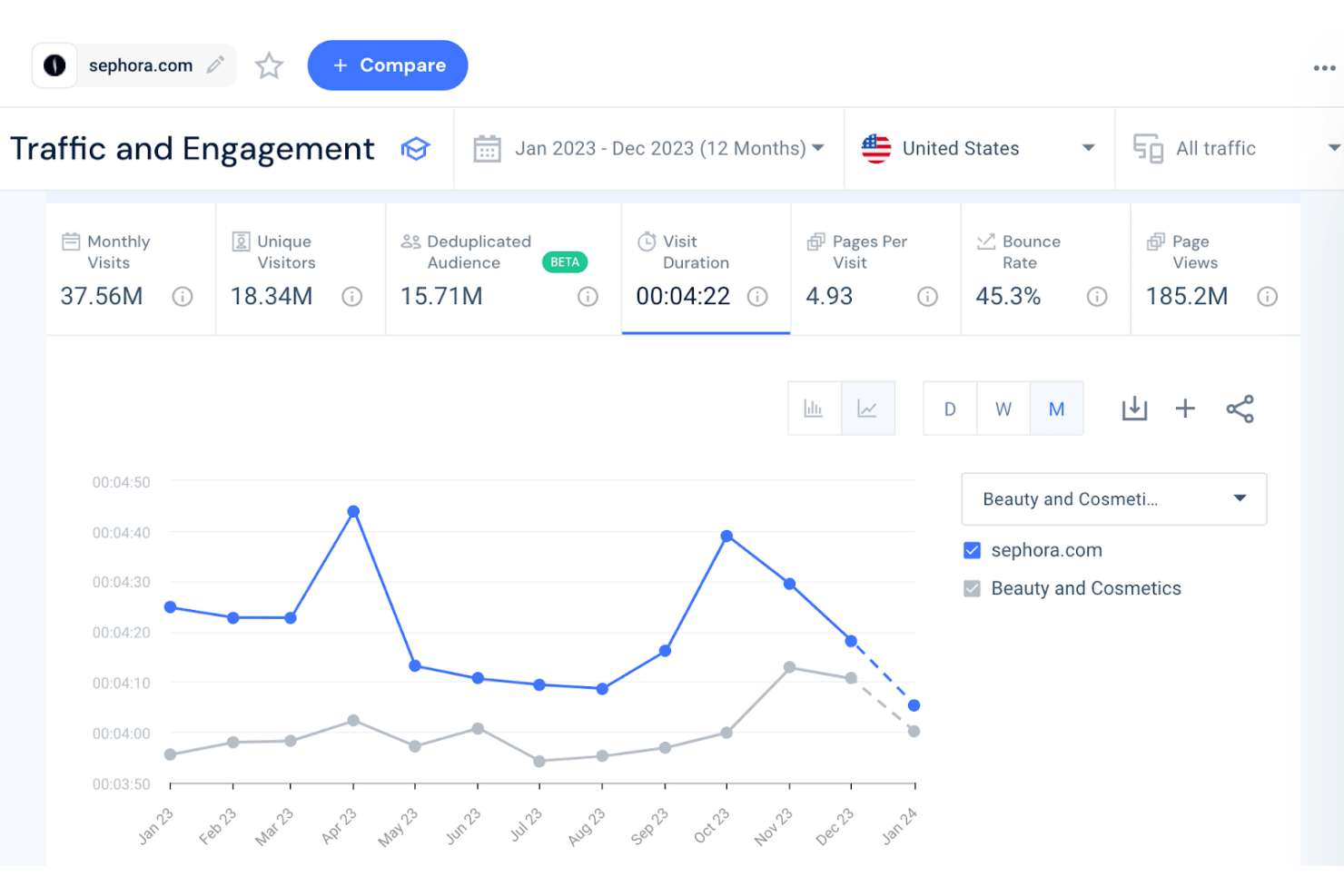Click the Beauty and Cosmetics Nov 23 data point
Image resolution: width=1344 pixels, height=896 pixels.
tap(789, 667)
